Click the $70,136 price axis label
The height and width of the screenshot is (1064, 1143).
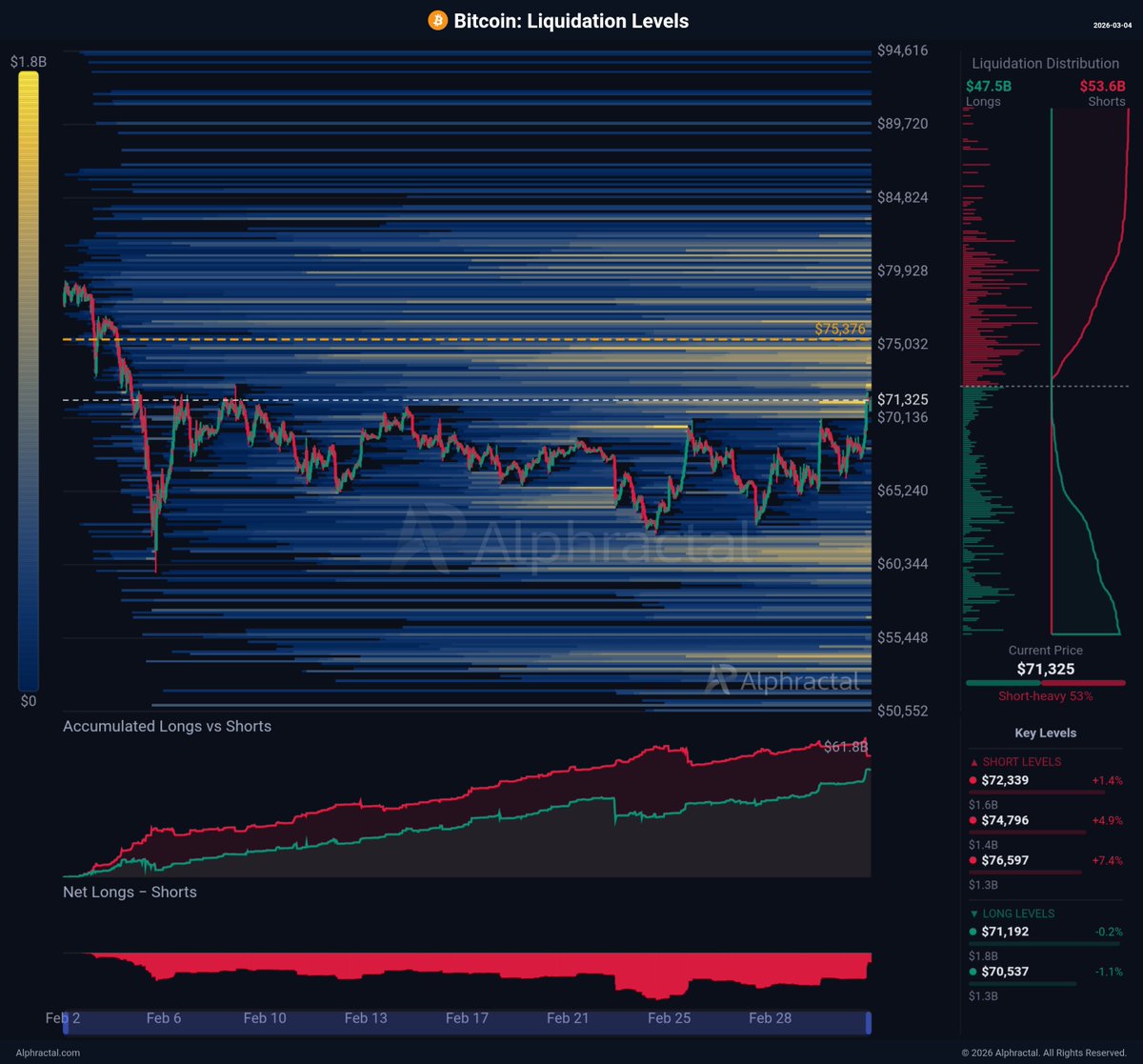click(x=902, y=417)
